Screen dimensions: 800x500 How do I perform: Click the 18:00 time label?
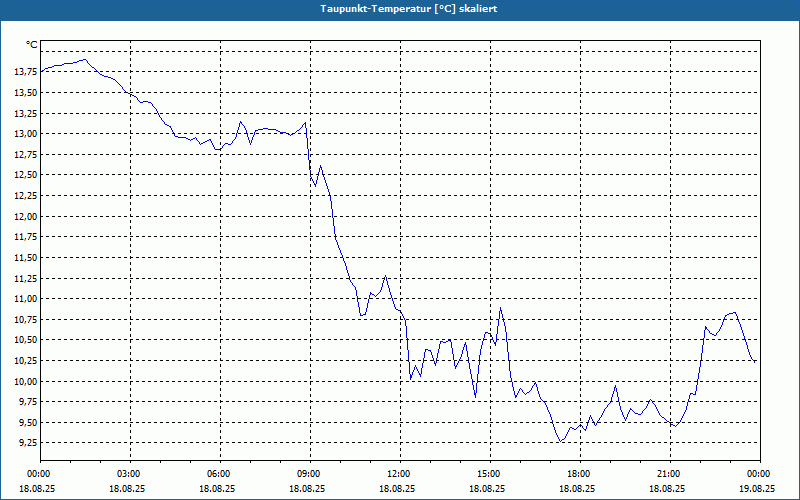coord(580,474)
